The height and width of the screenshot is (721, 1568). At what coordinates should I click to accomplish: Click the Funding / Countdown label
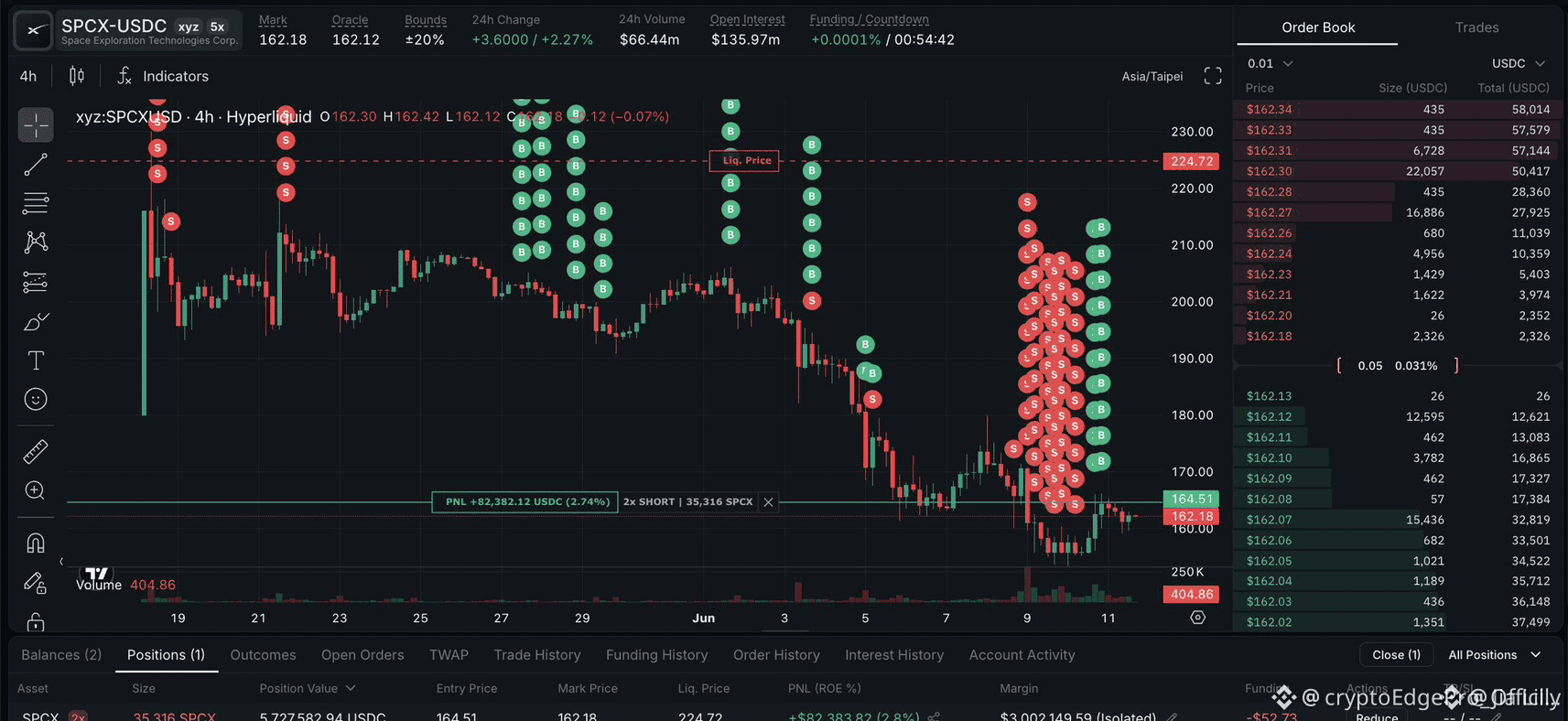[x=869, y=19]
